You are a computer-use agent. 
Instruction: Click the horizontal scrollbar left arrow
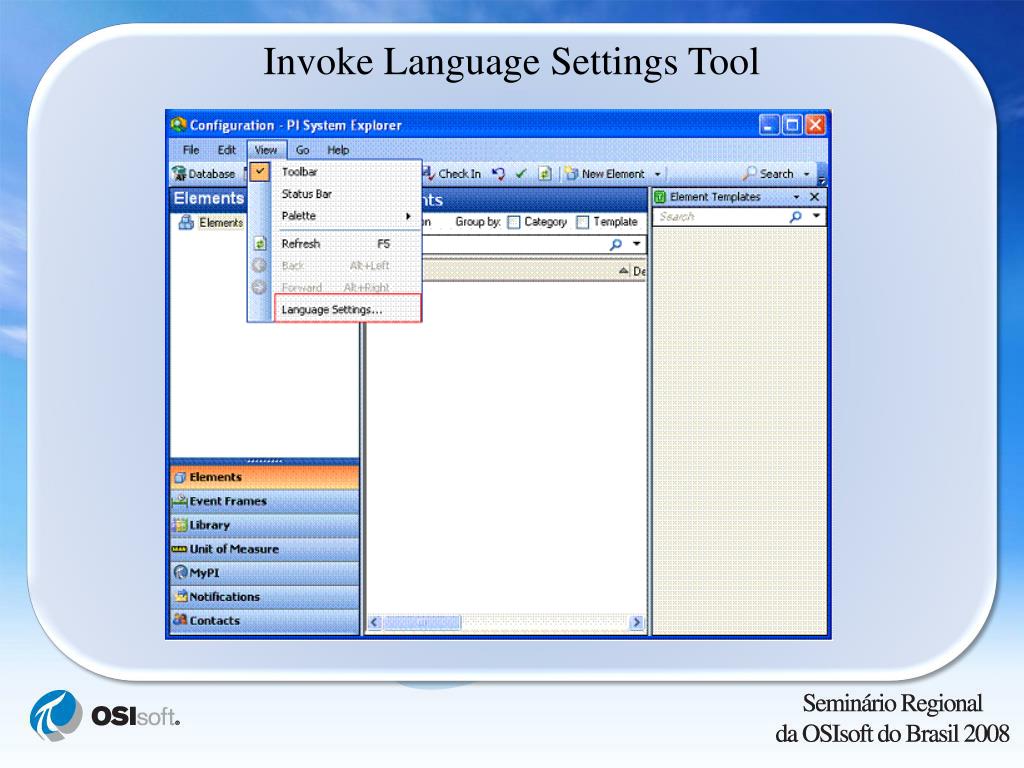coord(374,622)
